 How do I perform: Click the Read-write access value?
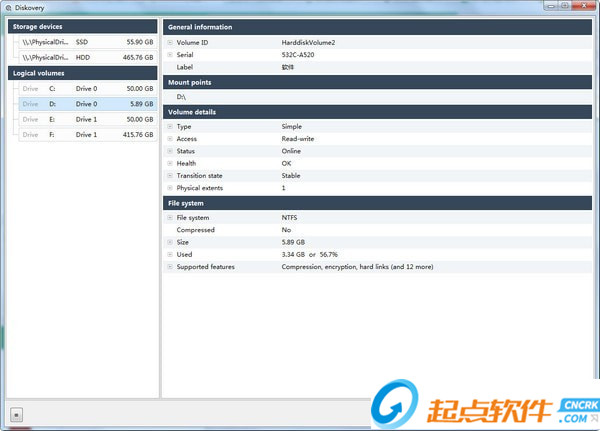[298, 139]
